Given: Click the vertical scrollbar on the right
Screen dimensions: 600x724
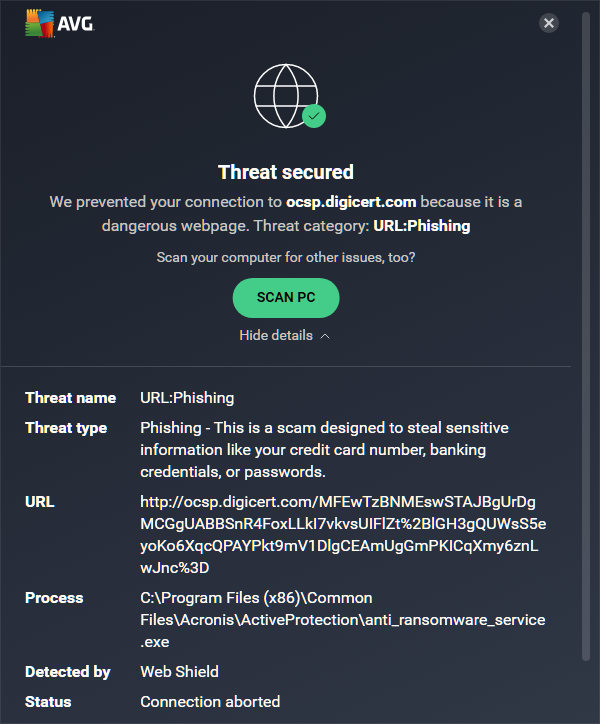Looking at the screenshot, I should pos(586,337).
